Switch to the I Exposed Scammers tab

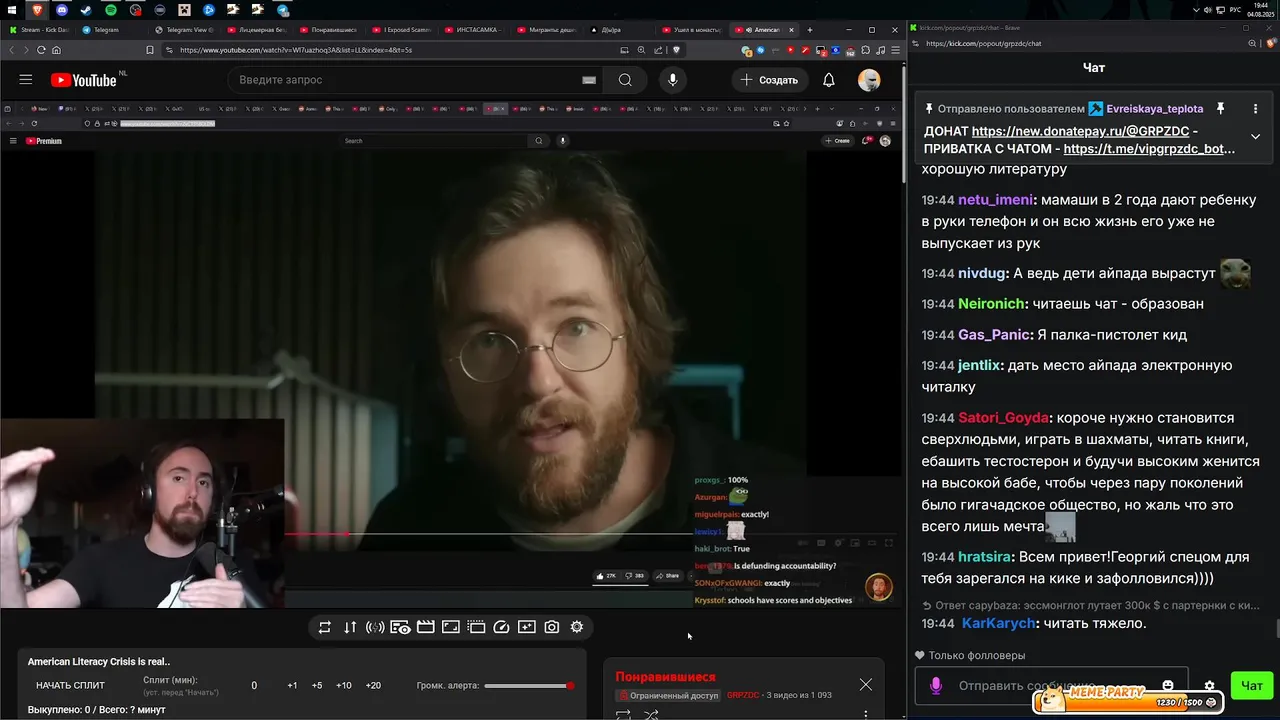(401, 30)
